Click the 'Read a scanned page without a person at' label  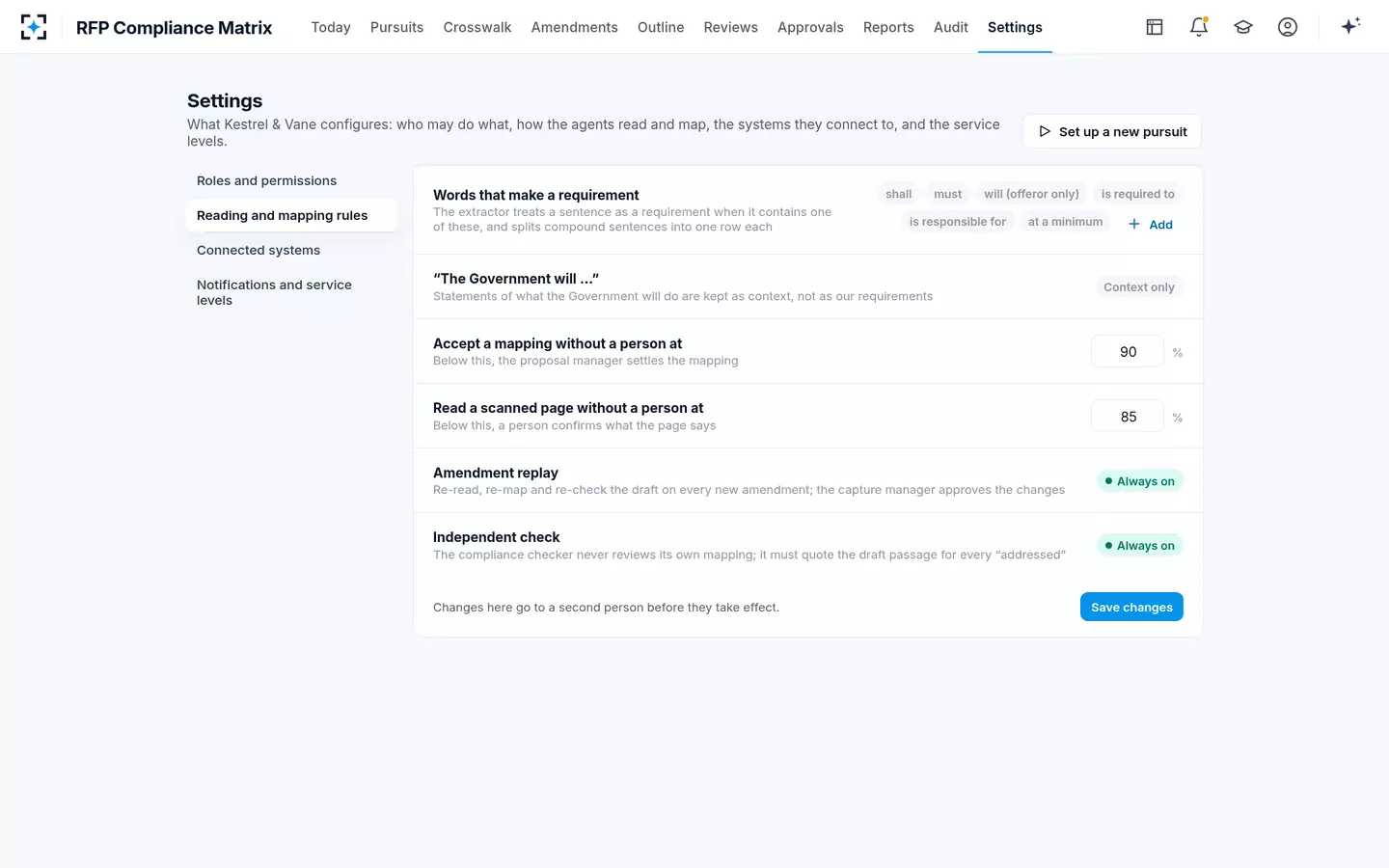(568, 408)
